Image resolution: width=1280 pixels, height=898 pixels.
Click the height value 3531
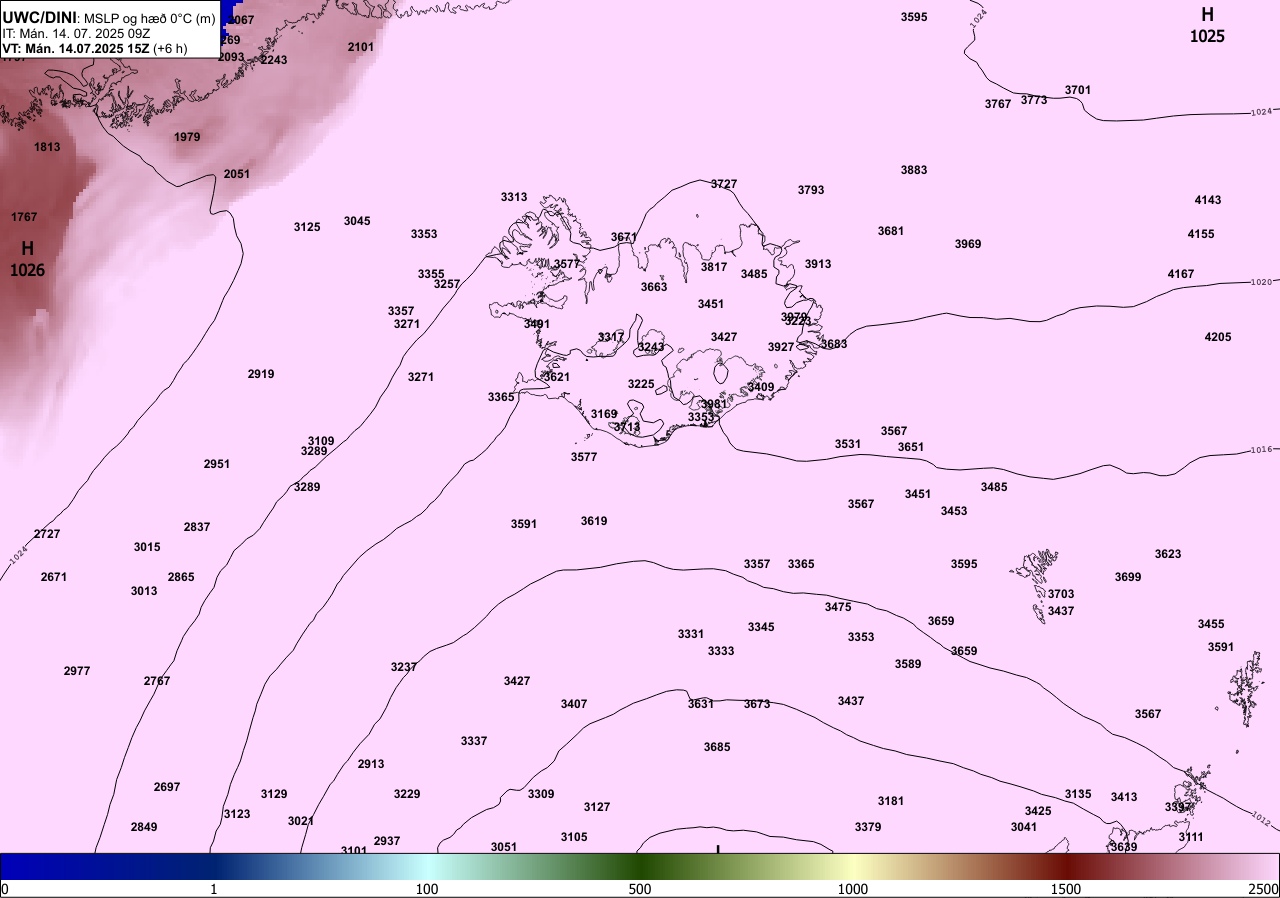pos(848,444)
